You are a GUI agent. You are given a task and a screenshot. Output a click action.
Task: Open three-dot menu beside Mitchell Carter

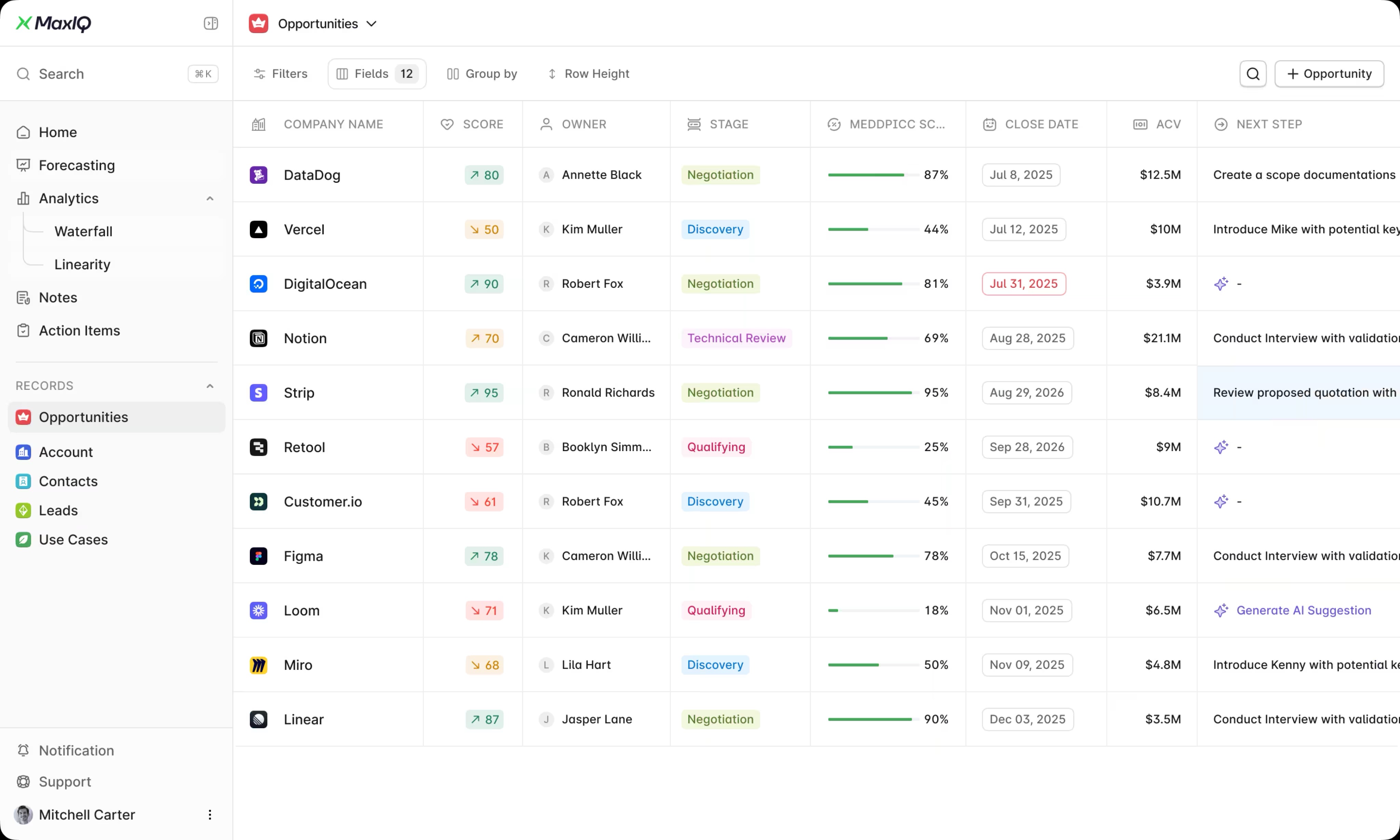tap(210, 814)
